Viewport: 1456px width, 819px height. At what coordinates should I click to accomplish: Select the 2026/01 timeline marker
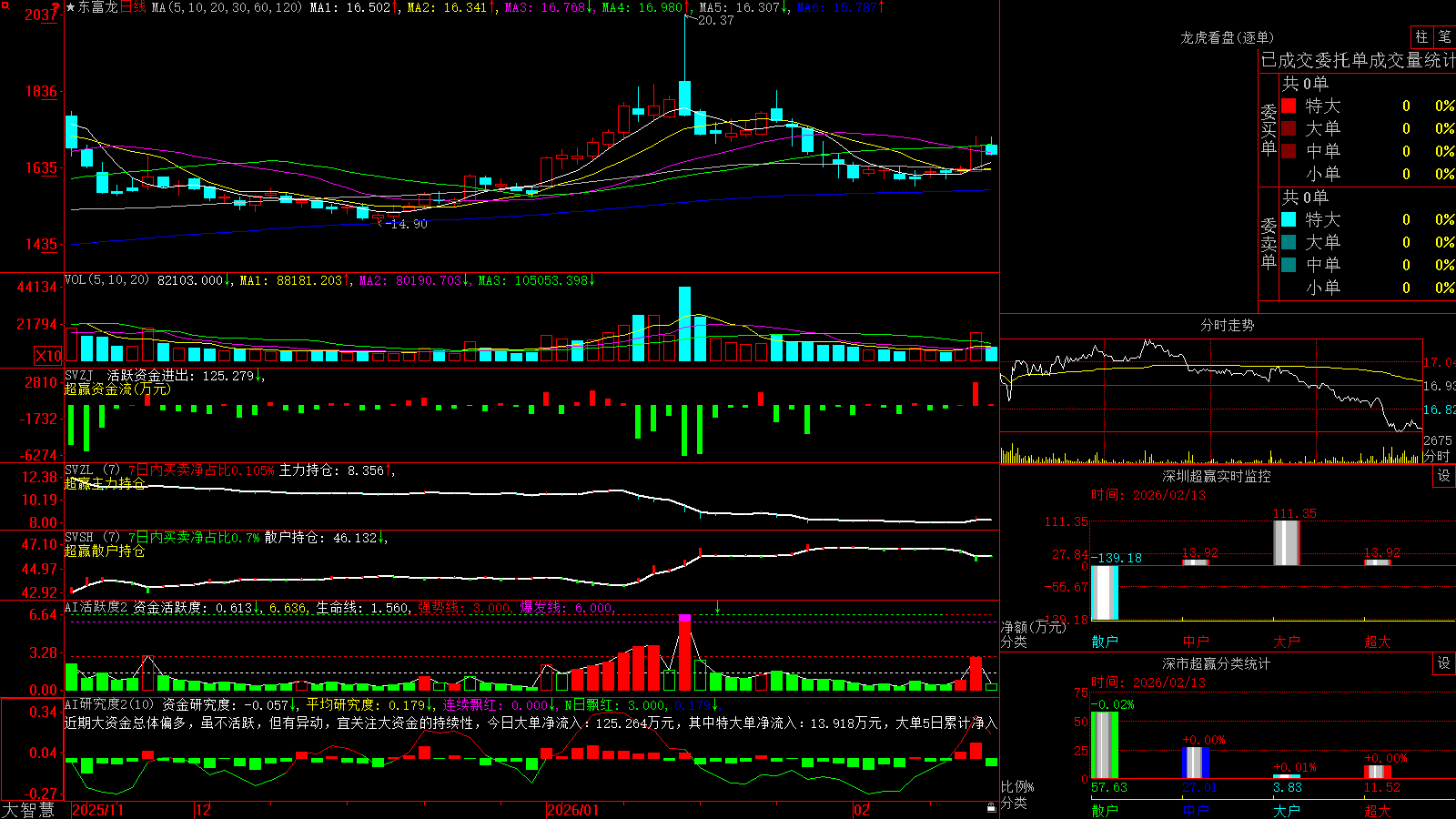pos(573,810)
